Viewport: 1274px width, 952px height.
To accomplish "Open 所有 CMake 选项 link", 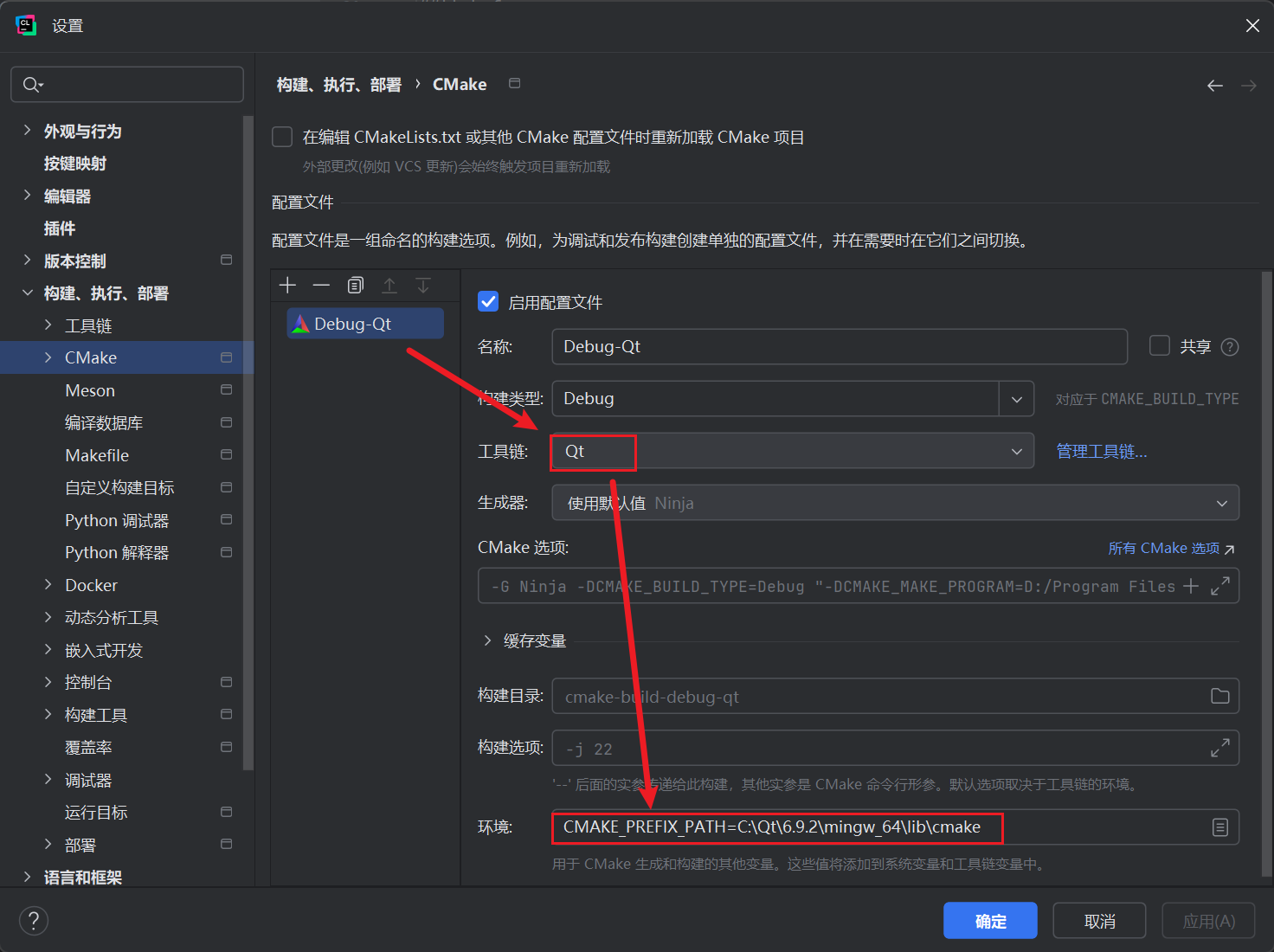I will coord(1171,548).
